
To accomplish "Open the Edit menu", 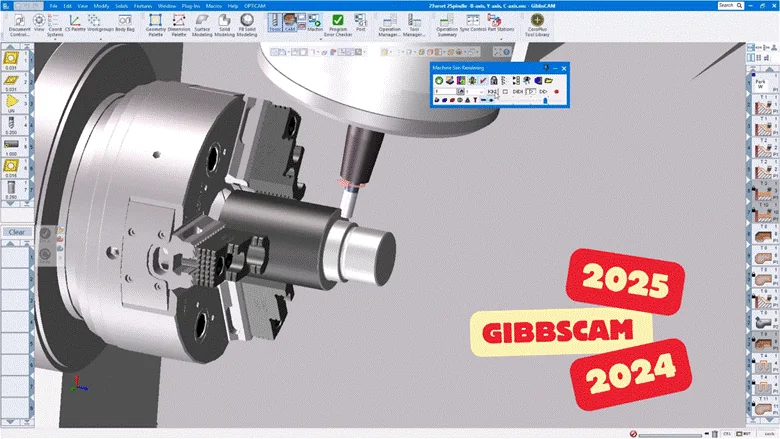I will [67, 6].
